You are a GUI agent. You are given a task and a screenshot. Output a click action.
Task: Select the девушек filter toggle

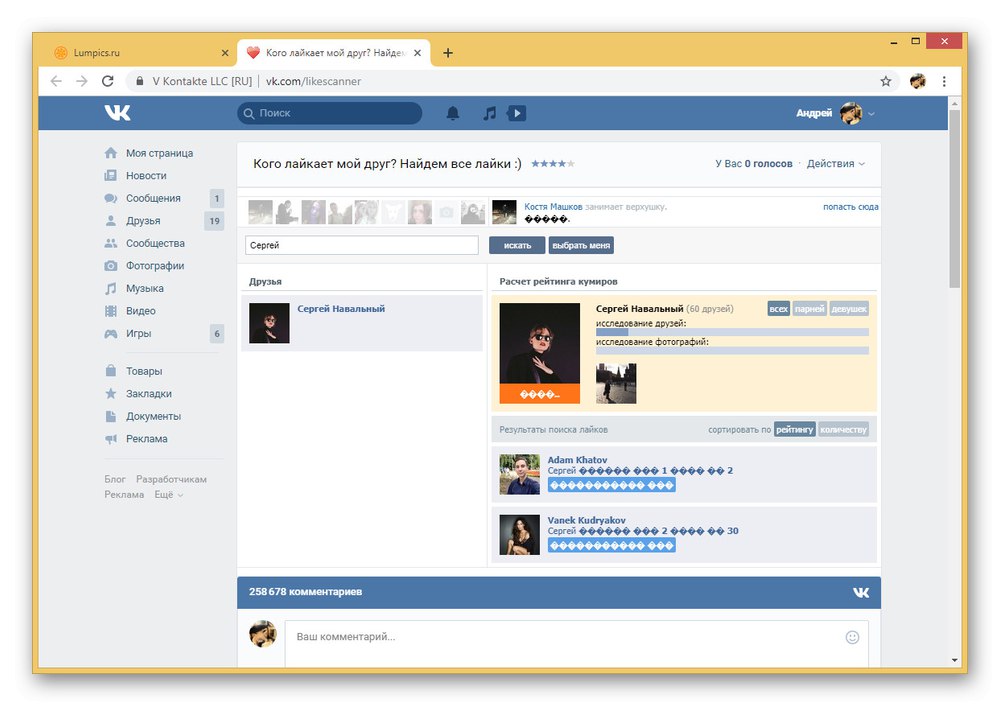tap(849, 309)
